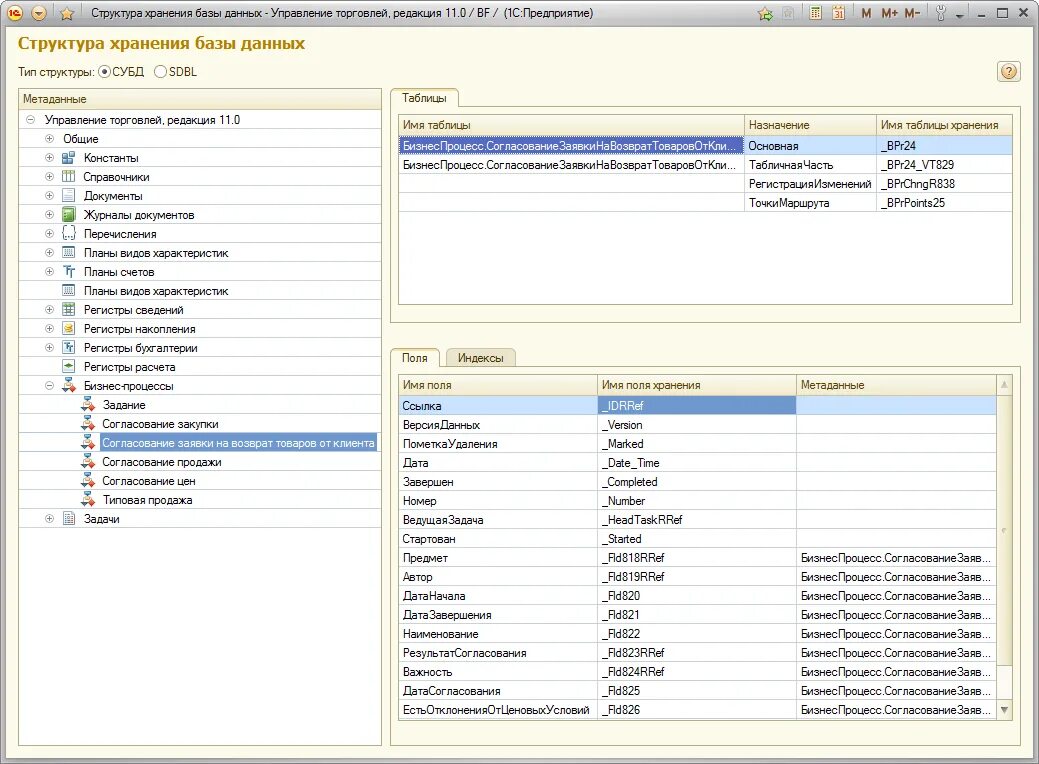This screenshot has width=1039, height=764.
Task: Click scroll up arrow of fields table
Action: coord(1005,384)
